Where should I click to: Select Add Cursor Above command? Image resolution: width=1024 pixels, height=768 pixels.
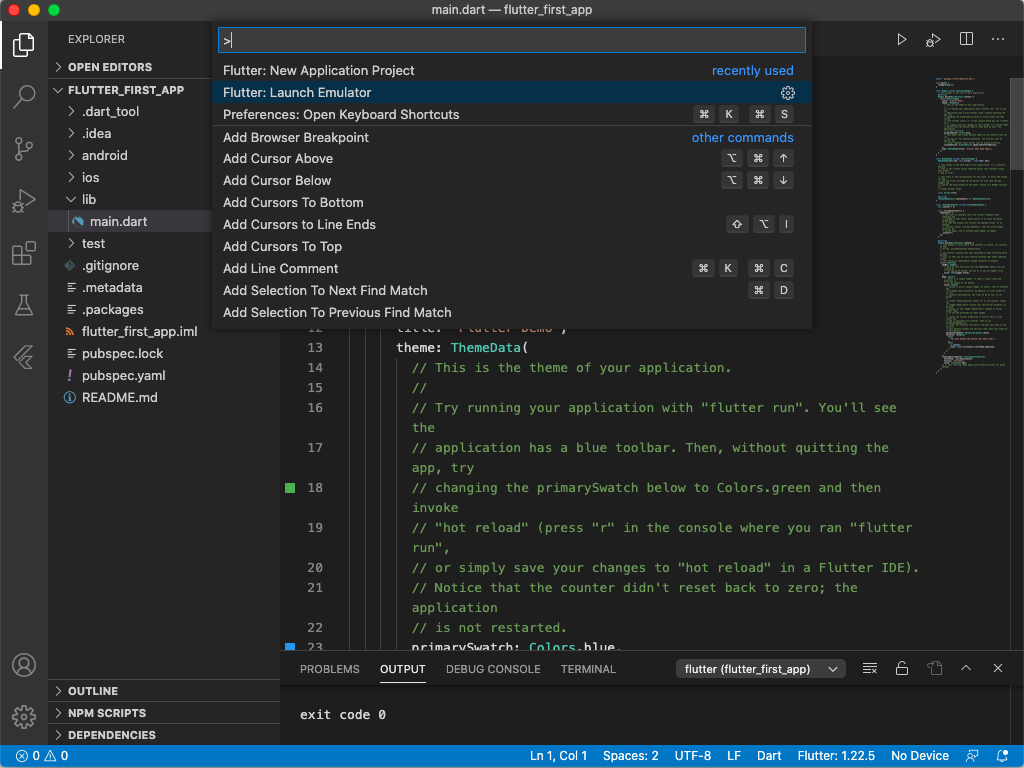[x=512, y=159]
